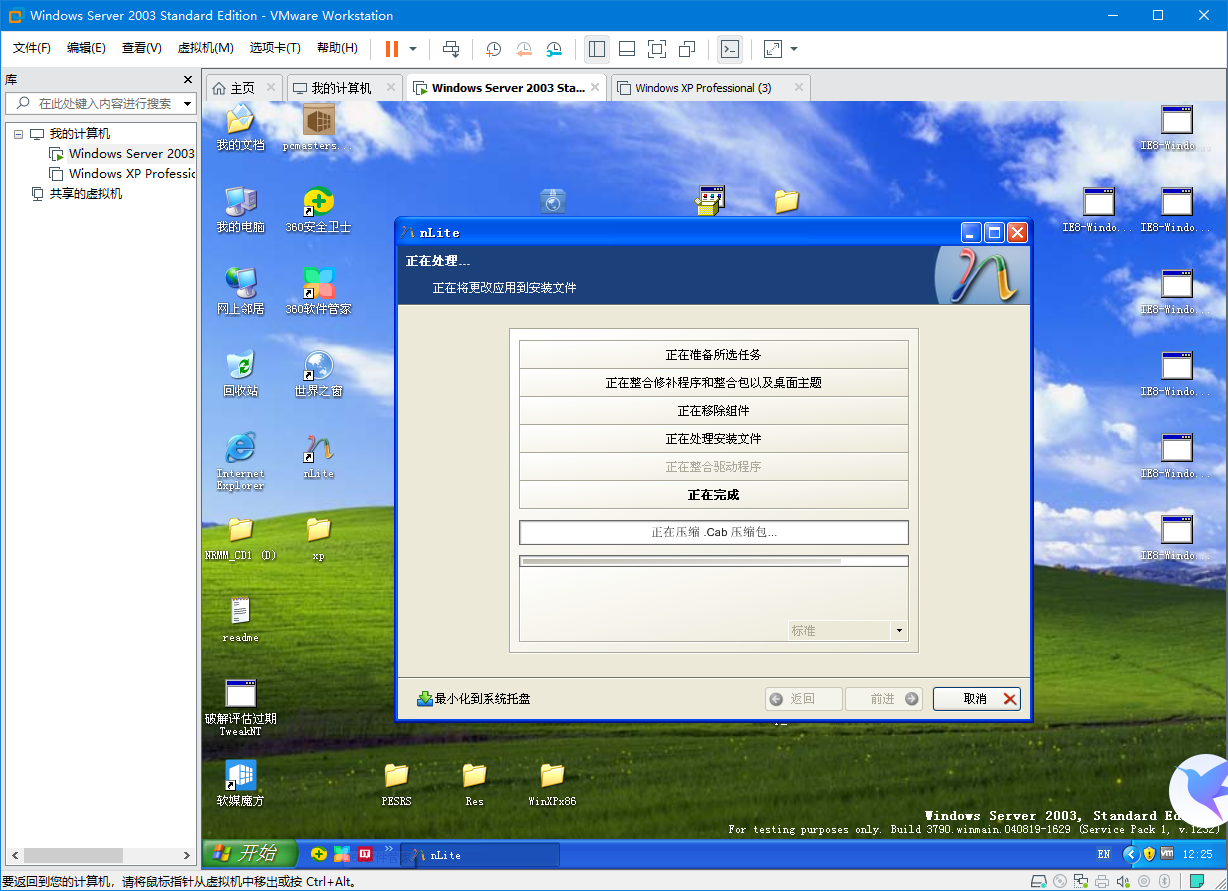Open the 360安全卫士 desktop icon
Viewport: 1228px width, 891px height.
click(x=318, y=210)
